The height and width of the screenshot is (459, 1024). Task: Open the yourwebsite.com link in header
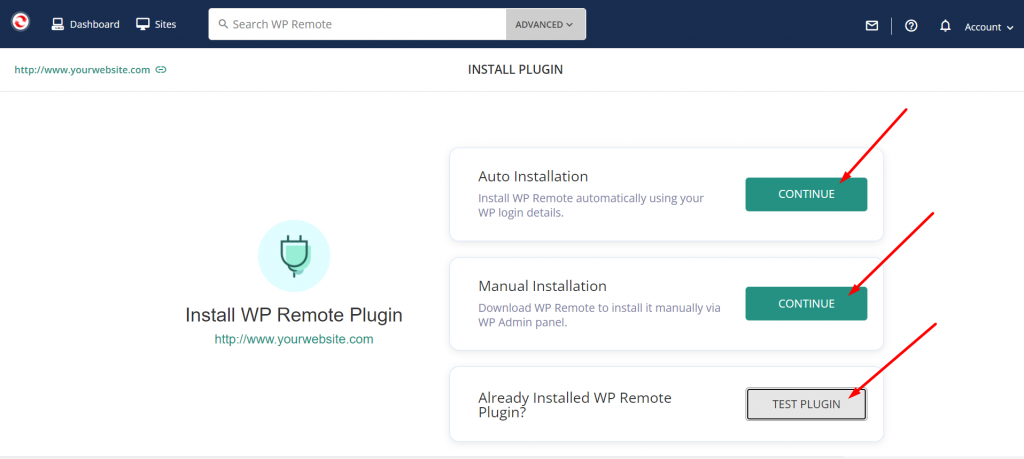pos(82,69)
